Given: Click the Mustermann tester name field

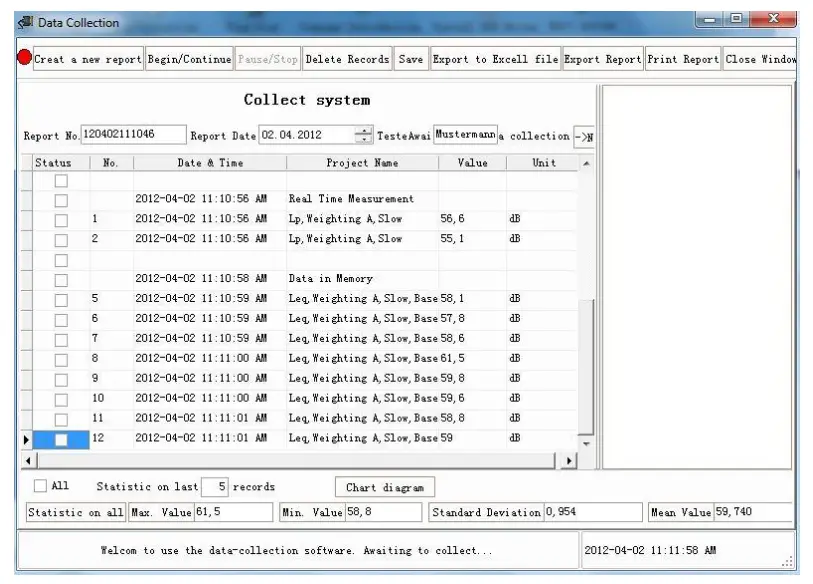Looking at the screenshot, I should [x=465, y=134].
